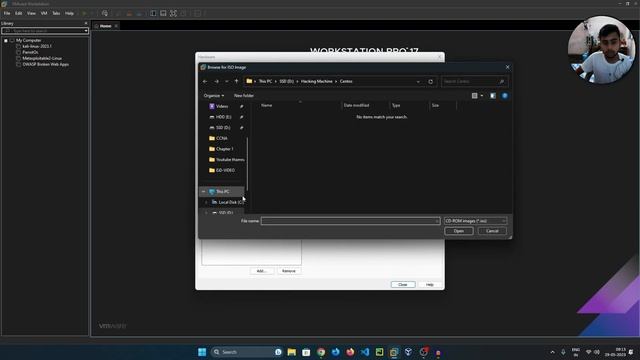Image resolution: width=640 pixels, height=360 pixels.
Task: Click Close in Hardware dialog
Action: (403, 284)
